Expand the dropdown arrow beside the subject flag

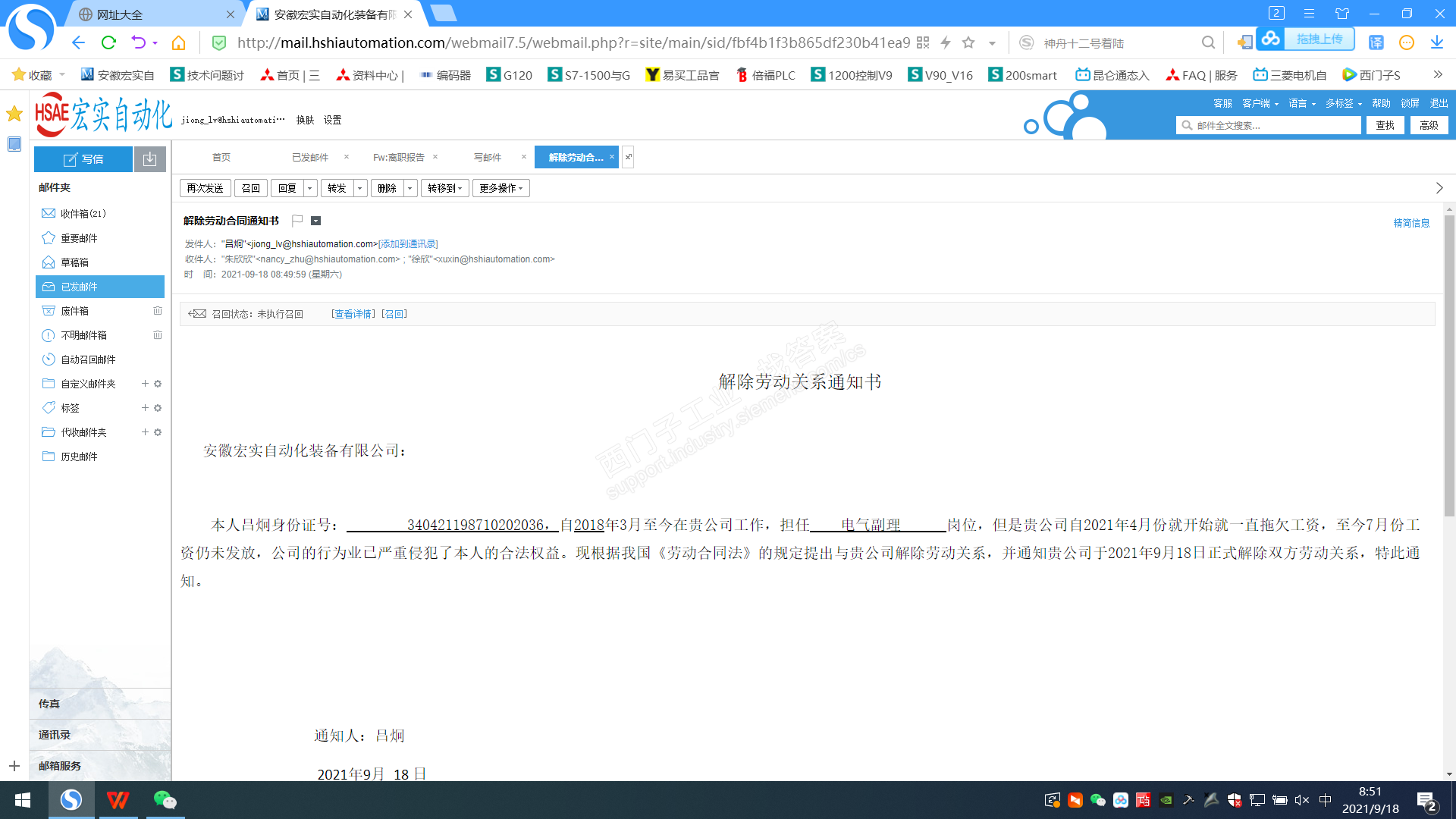click(x=316, y=221)
